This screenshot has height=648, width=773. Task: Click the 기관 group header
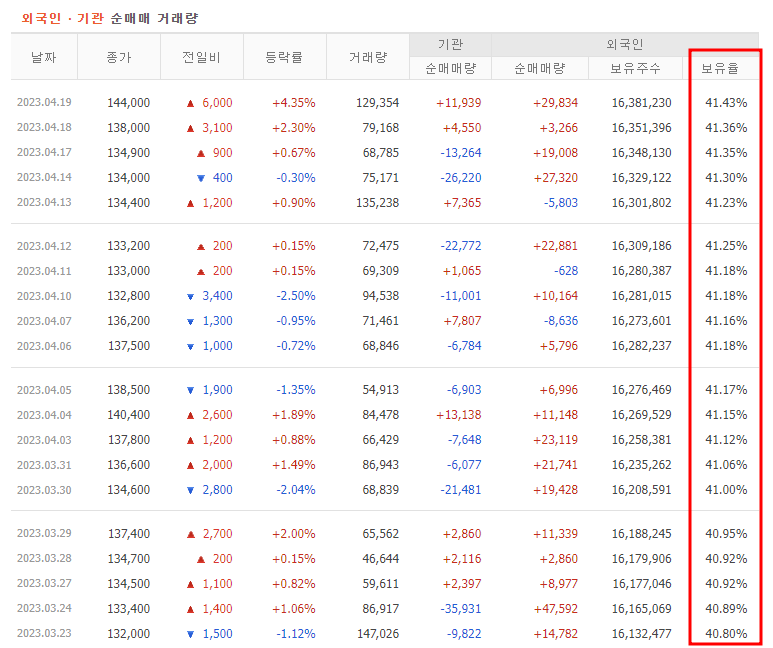pyautogui.click(x=451, y=44)
